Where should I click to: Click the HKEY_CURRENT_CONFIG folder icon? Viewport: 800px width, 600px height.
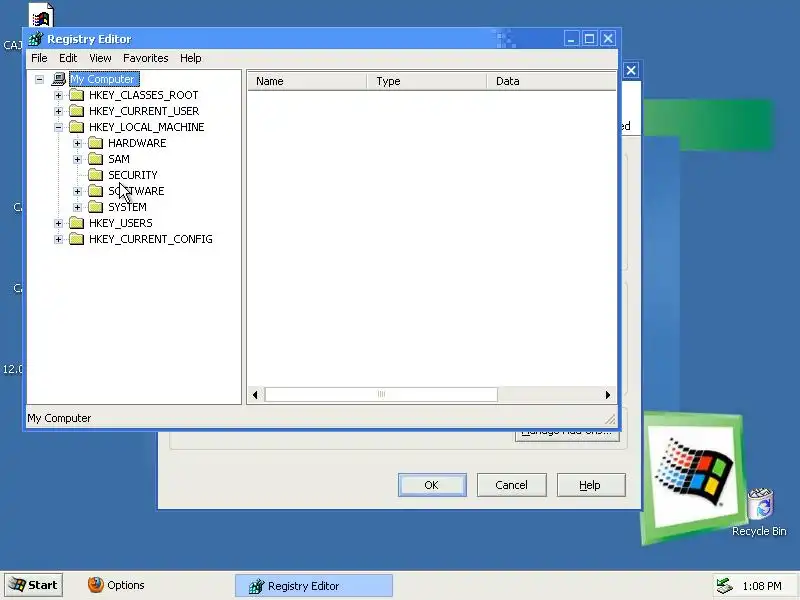pyautogui.click(x=77, y=239)
